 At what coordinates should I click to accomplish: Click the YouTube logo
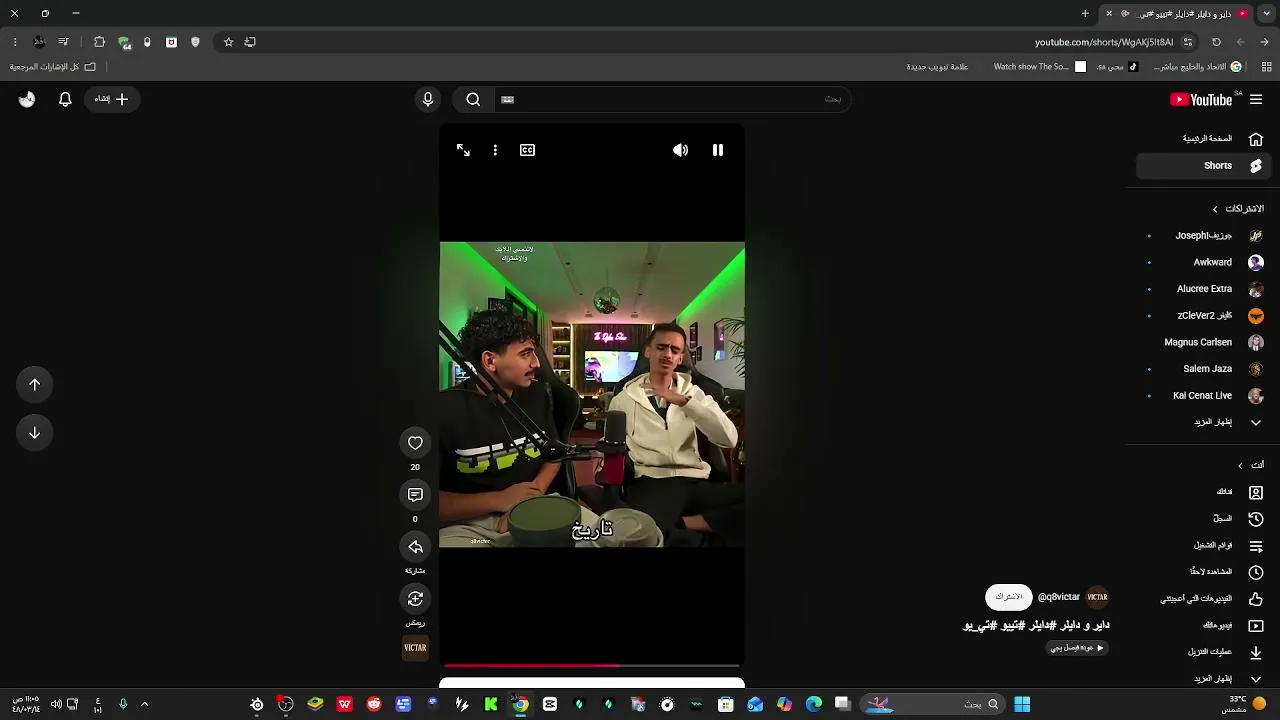(1202, 99)
